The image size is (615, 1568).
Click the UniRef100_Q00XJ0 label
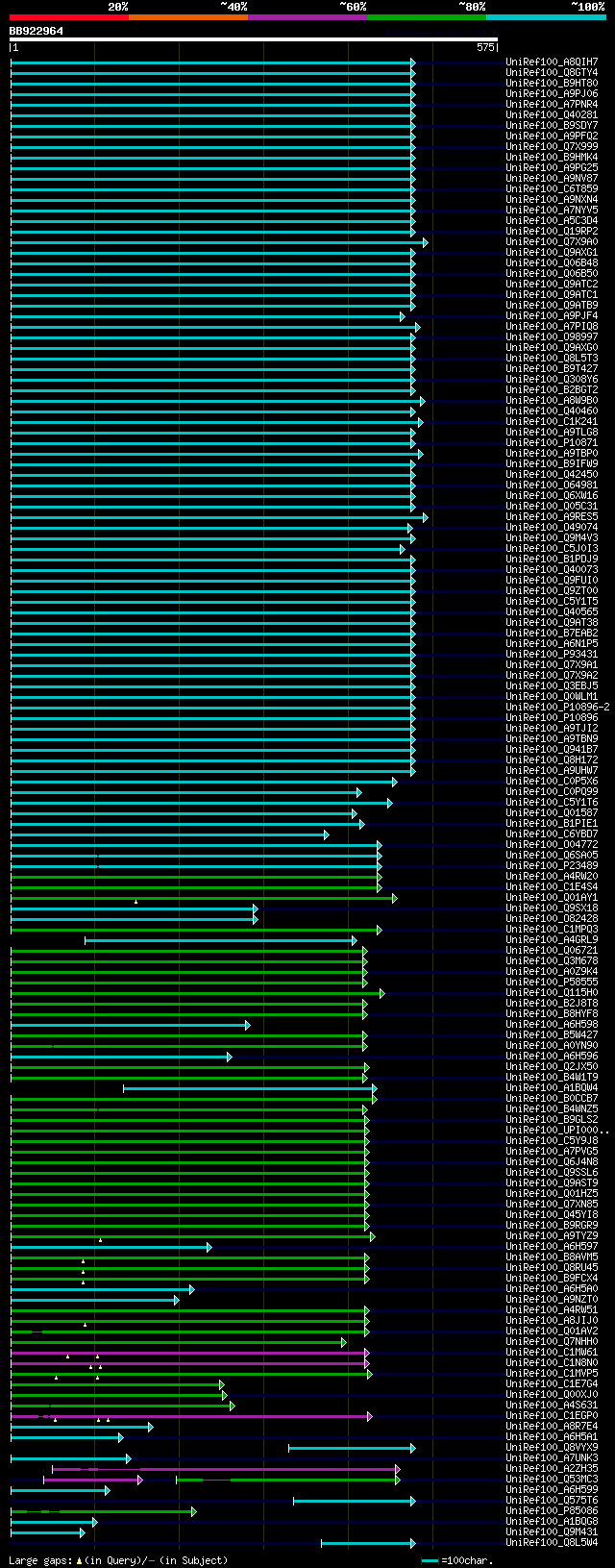tap(552, 1395)
